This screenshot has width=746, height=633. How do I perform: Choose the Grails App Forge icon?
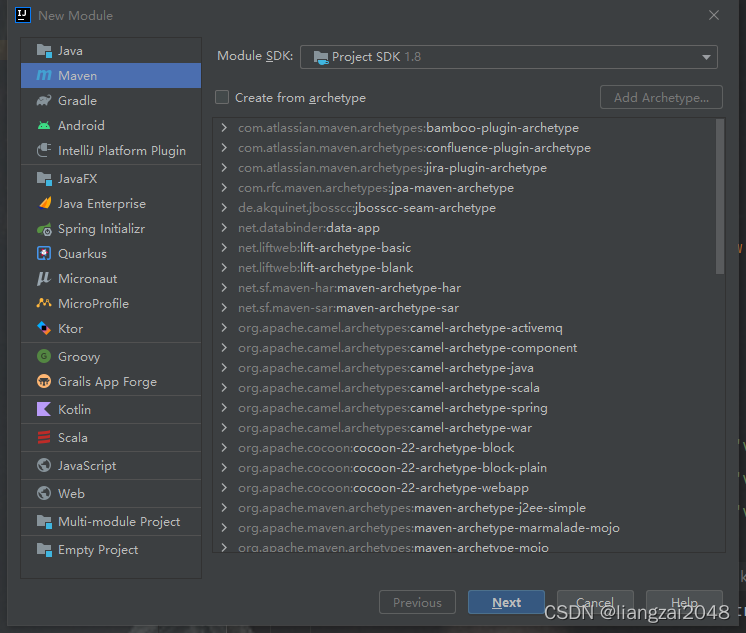(x=44, y=381)
